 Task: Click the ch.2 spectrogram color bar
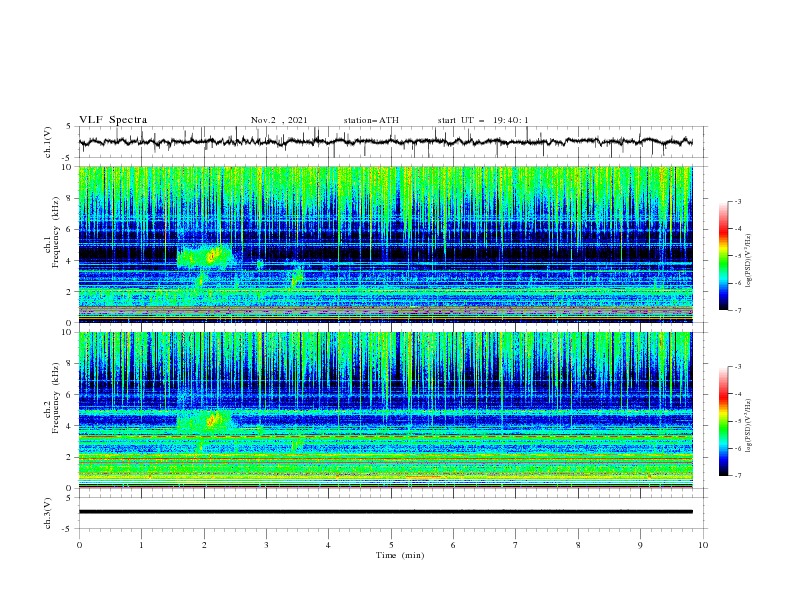(724, 421)
